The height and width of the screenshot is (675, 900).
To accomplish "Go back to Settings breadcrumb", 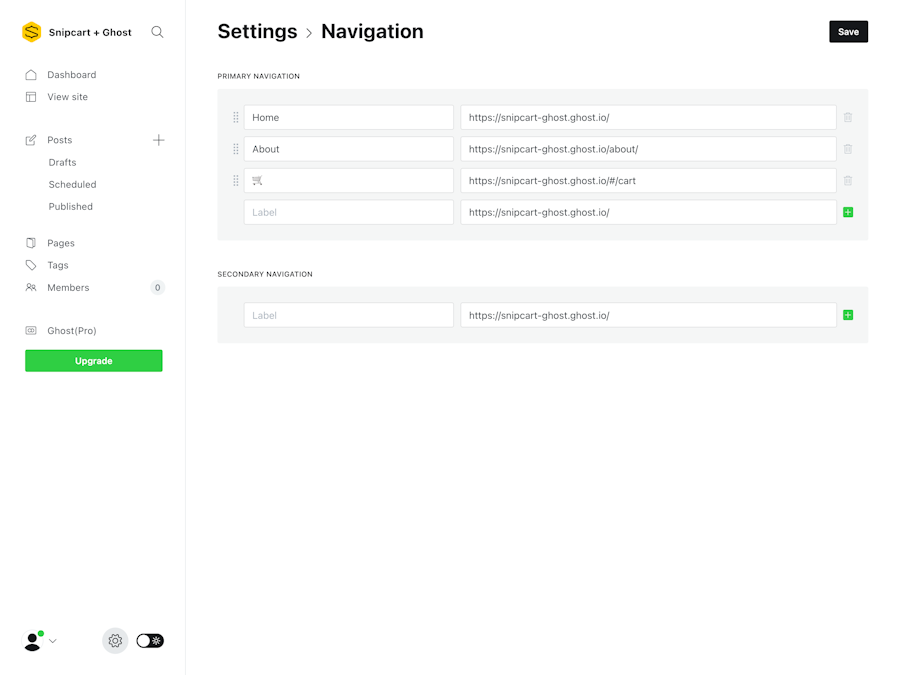I will click(x=257, y=32).
